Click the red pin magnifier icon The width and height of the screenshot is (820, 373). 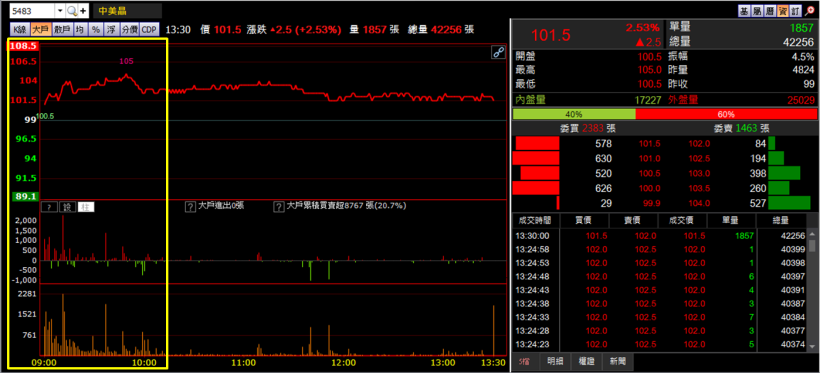[x=811, y=11]
